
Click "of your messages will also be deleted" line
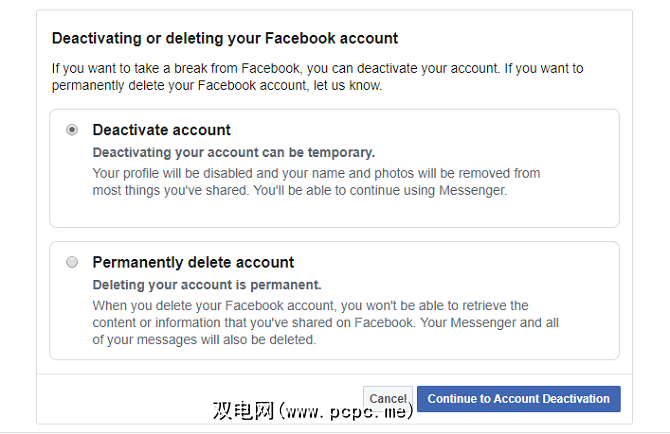[204, 340]
